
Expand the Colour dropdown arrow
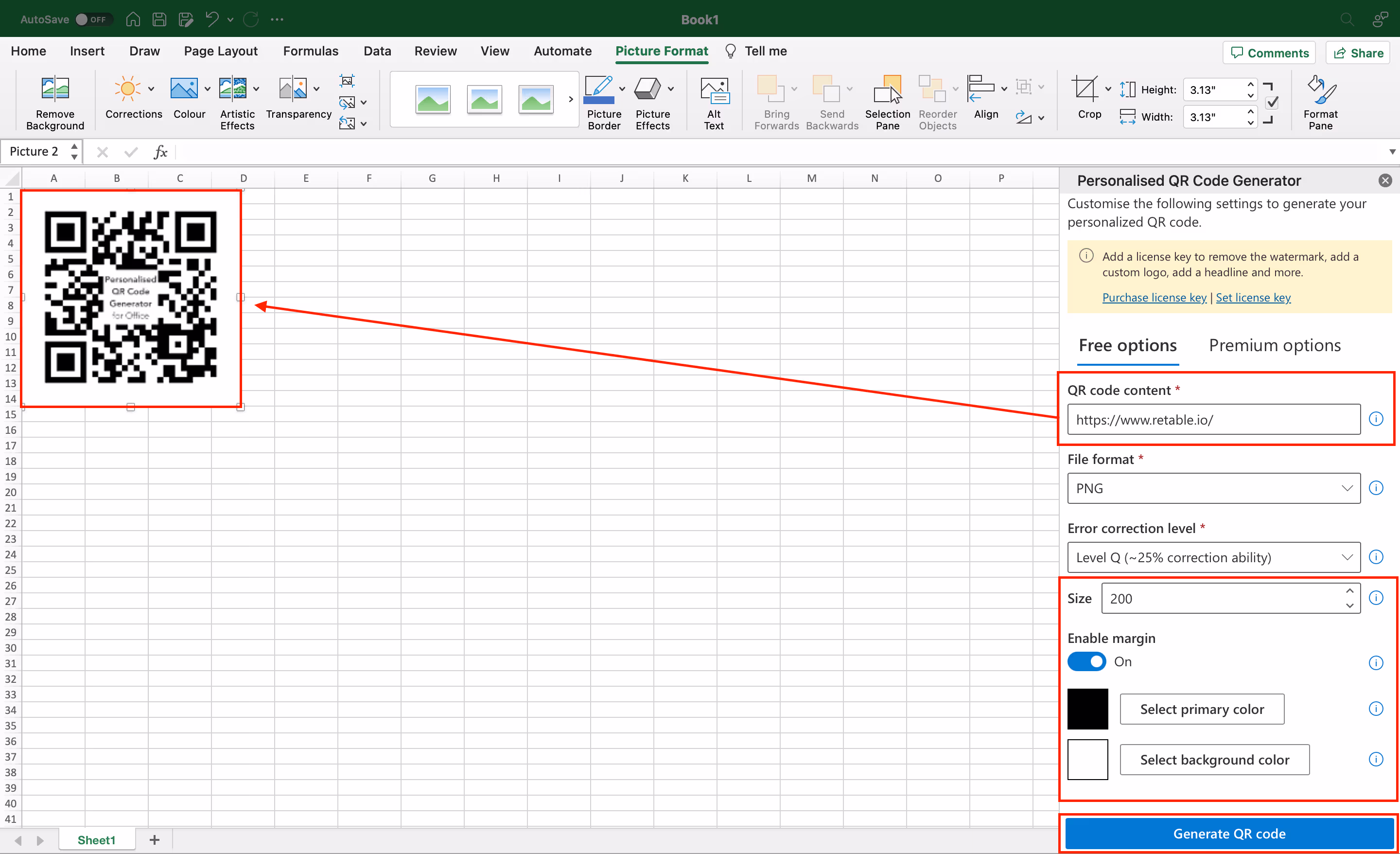pyautogui.click(x=208, y=89)
